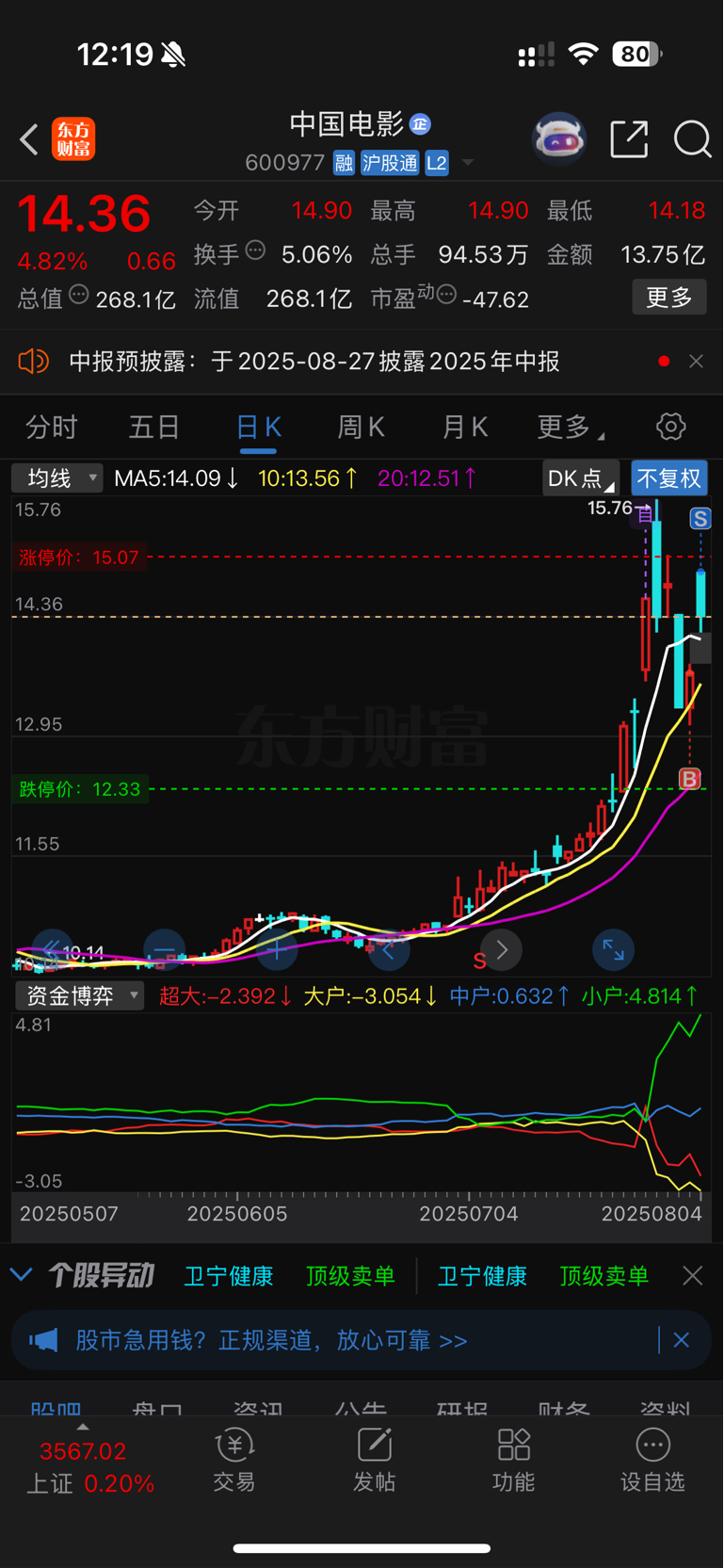Move chart left with arrow button
Image resolution: width=724 pixels, height=1568 pixels.
click(x=389, y=949)
